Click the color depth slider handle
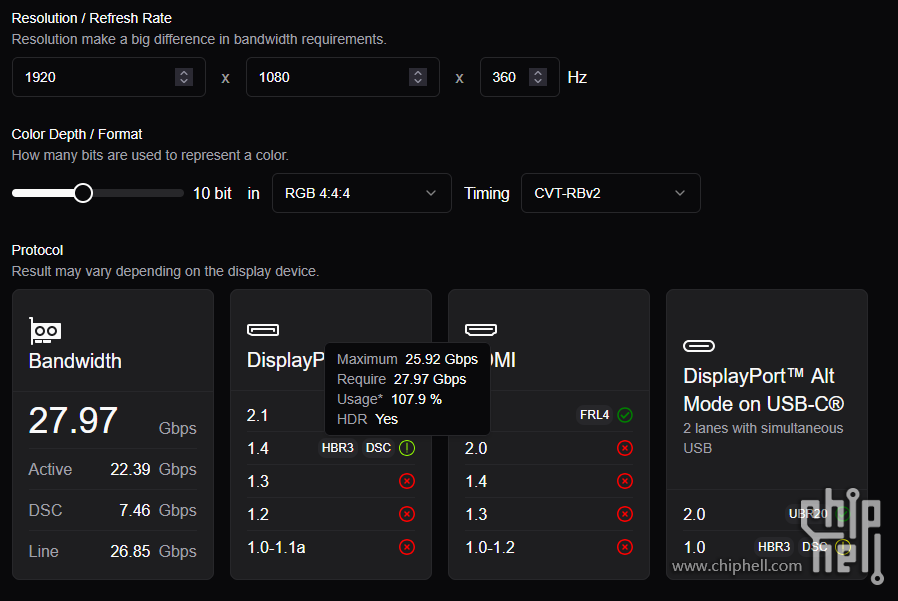 [x=83, y=193]
